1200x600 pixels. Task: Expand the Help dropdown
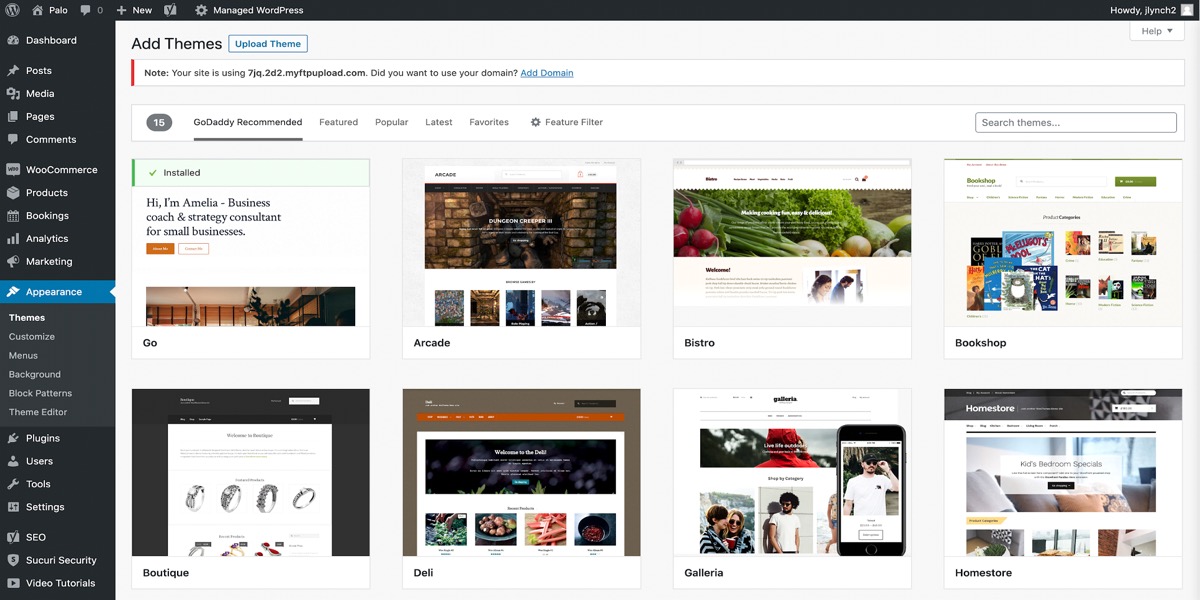pos(1157,31)
